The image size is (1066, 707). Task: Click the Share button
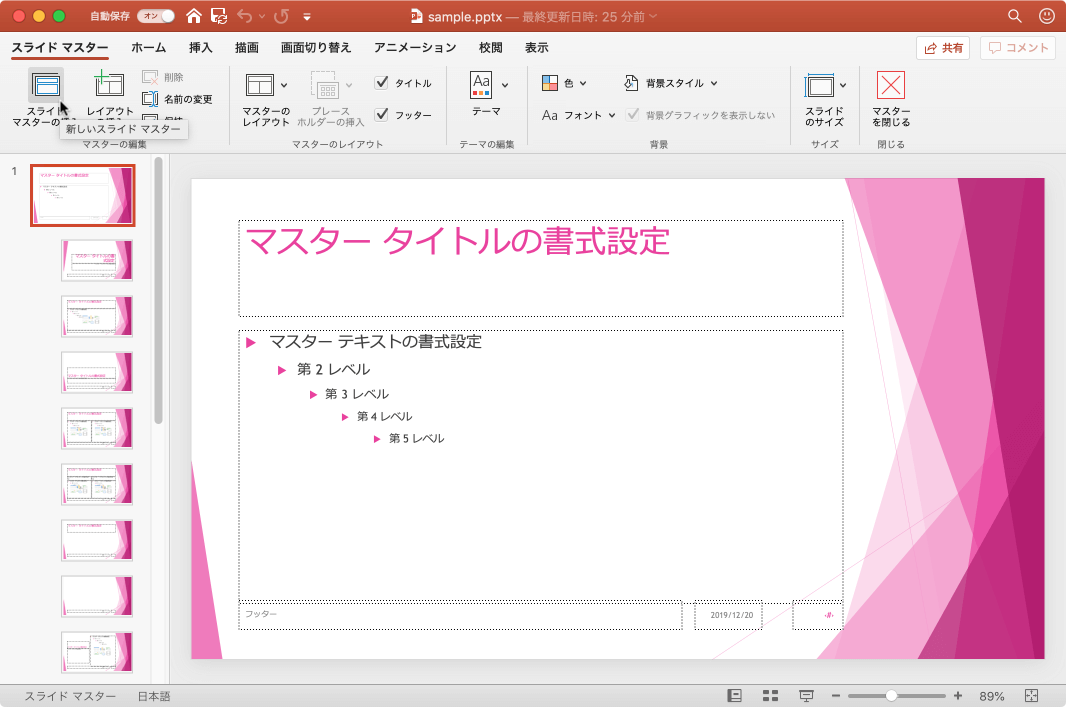[x=943, y=48]
